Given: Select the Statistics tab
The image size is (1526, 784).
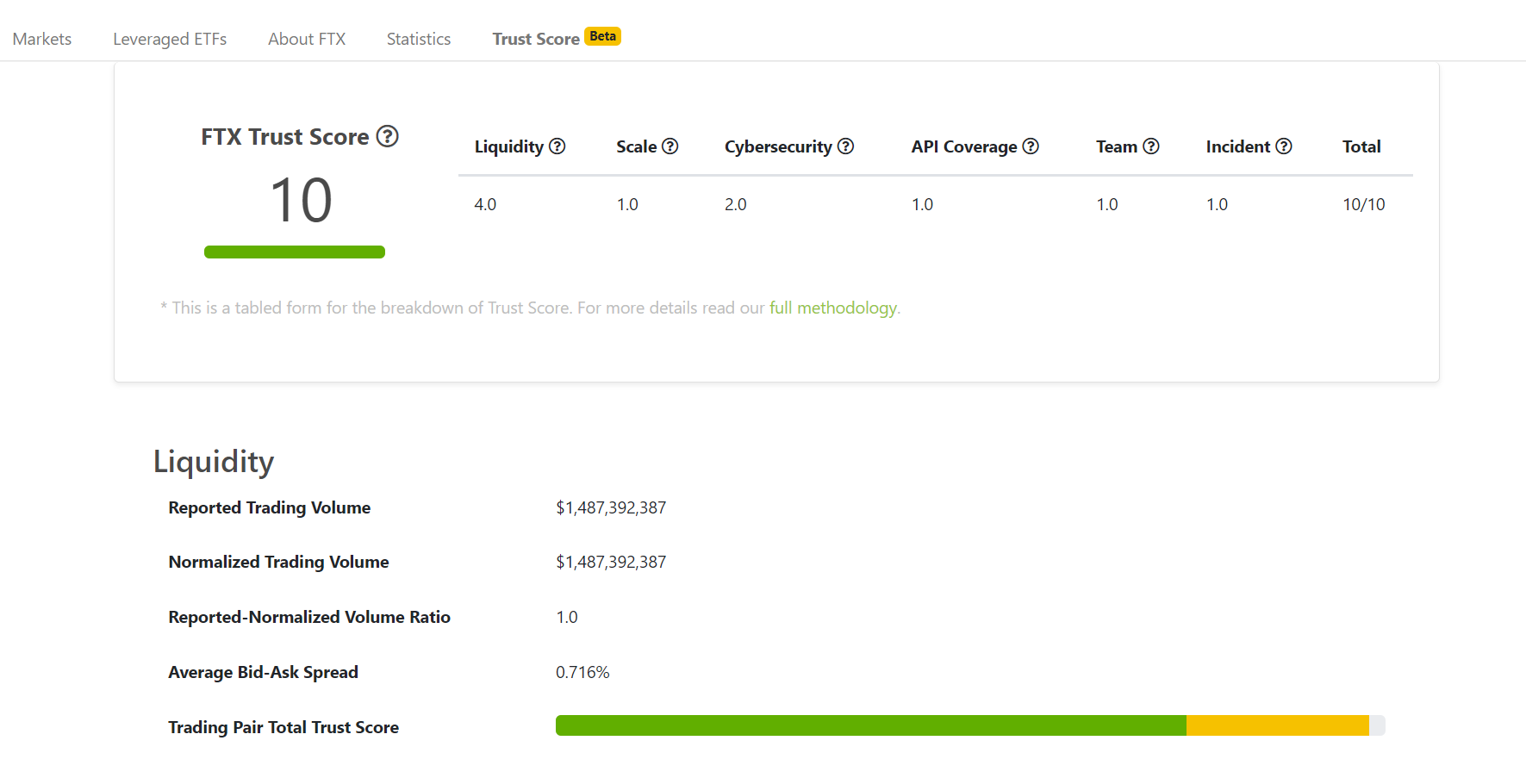Looking at the screenshot, I should coord(419,39).
